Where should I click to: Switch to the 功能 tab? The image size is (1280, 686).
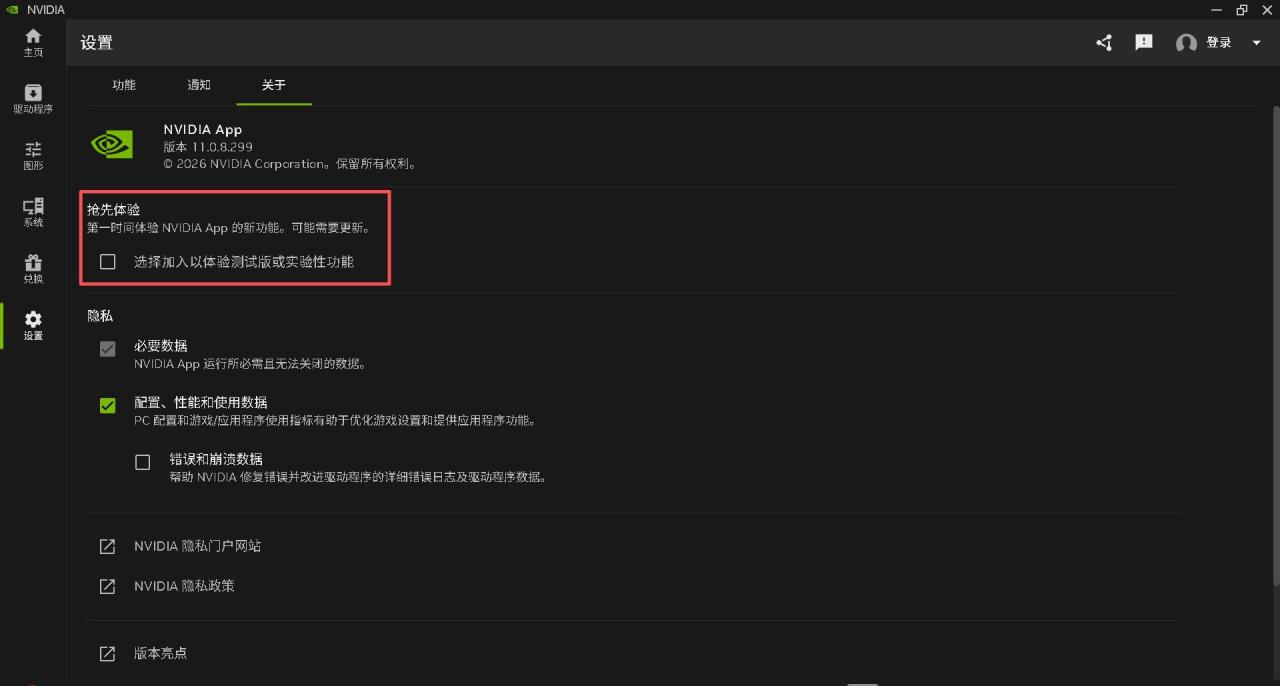[x=124, y=85]
